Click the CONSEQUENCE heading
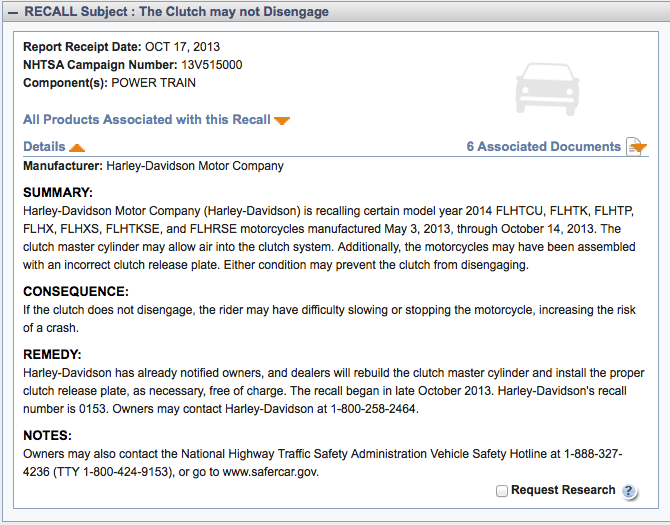 pos(76,291)
